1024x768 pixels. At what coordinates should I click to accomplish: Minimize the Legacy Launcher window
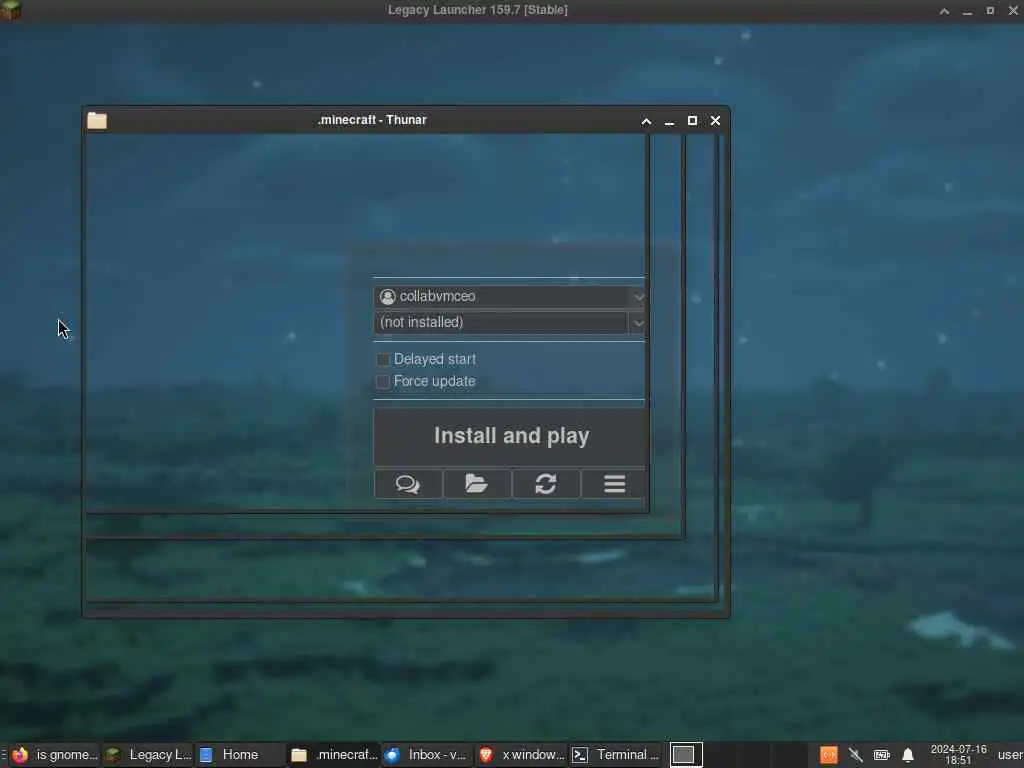click(967, 10)
